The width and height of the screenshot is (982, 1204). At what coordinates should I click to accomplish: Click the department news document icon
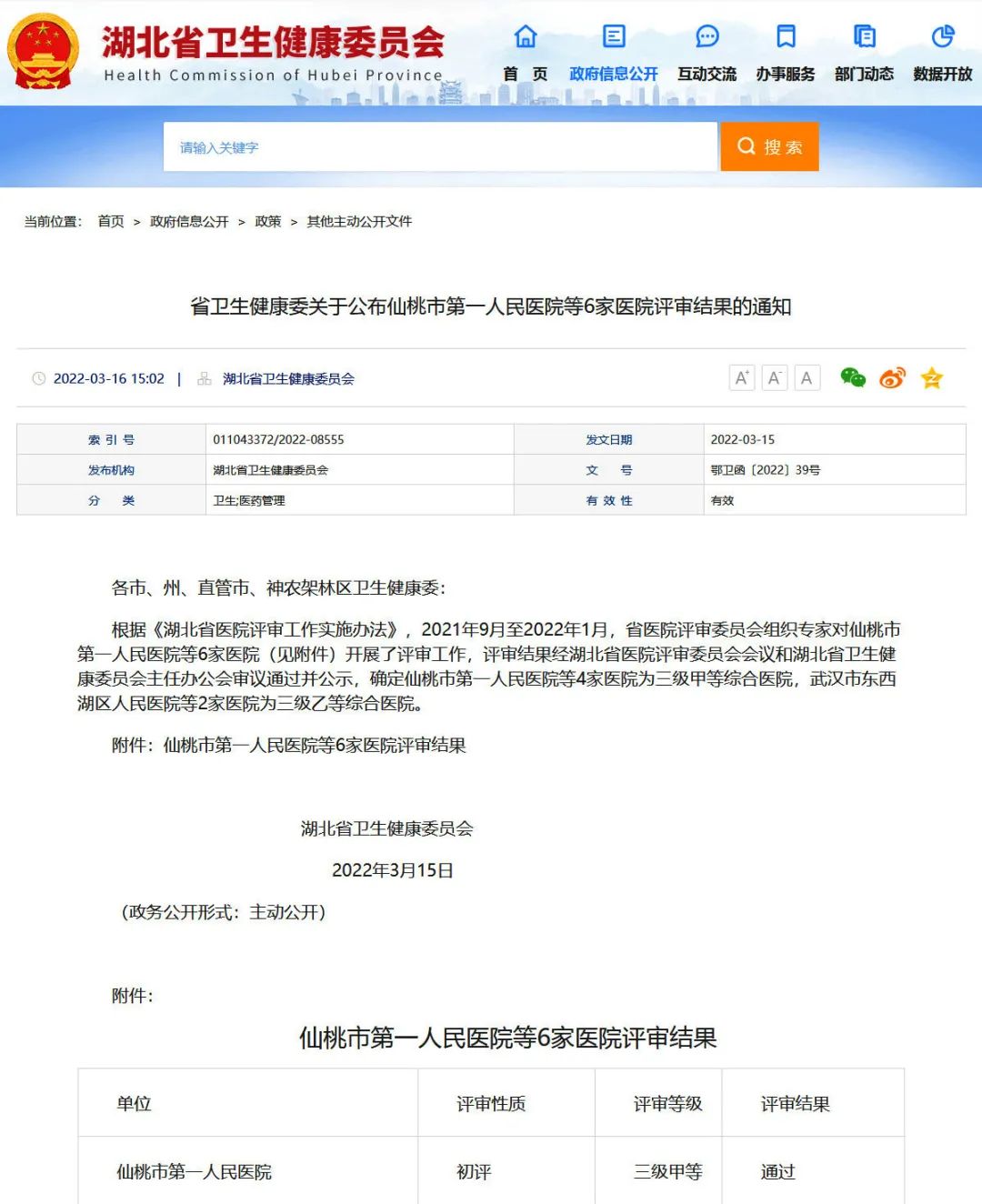864,36
